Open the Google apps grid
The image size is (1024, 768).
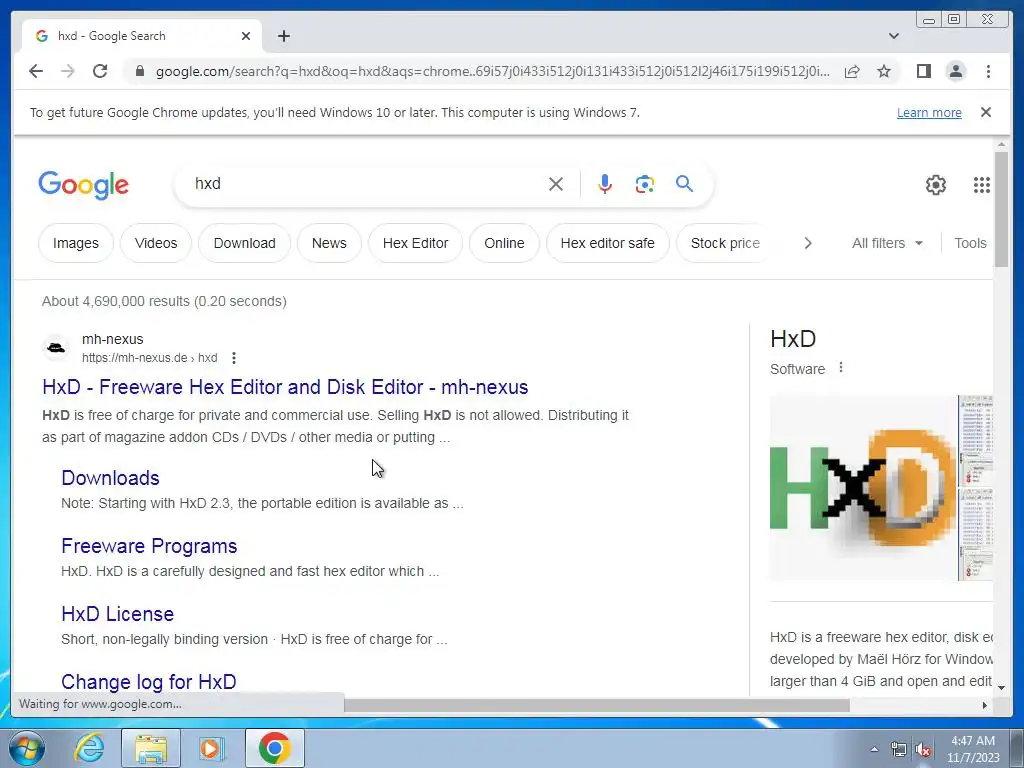pyautogui.click(x=981, y=185)
